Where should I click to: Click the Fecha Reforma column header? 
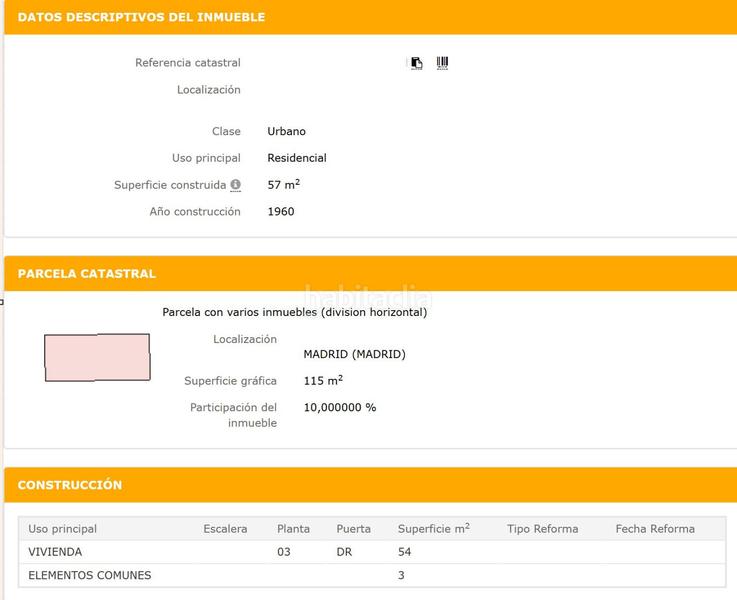tap(655, 528)
